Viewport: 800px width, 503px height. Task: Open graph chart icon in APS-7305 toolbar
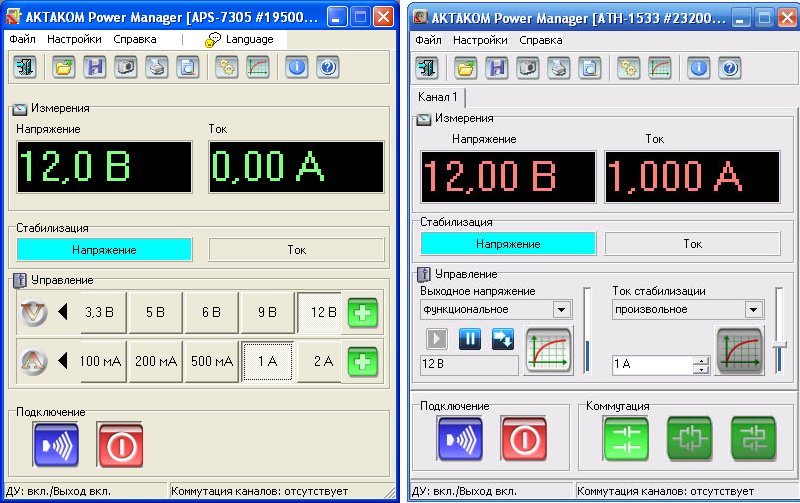point(258,67)
